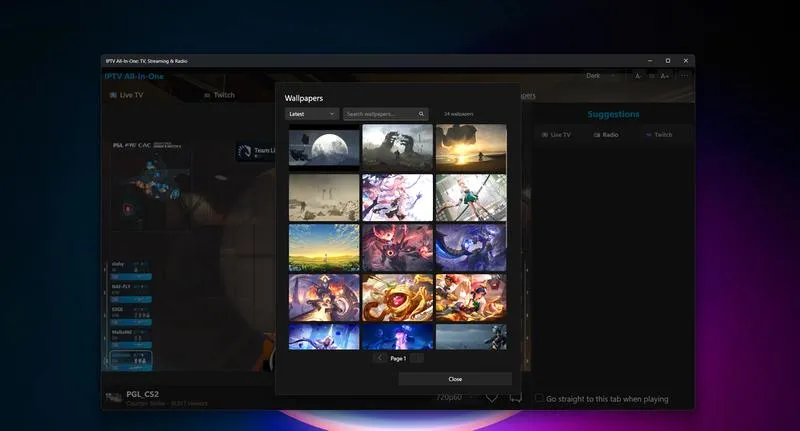The image size is (800, 431).
Task: Select the golden swirl red orb wallpaper
Action: coord(397,298)
